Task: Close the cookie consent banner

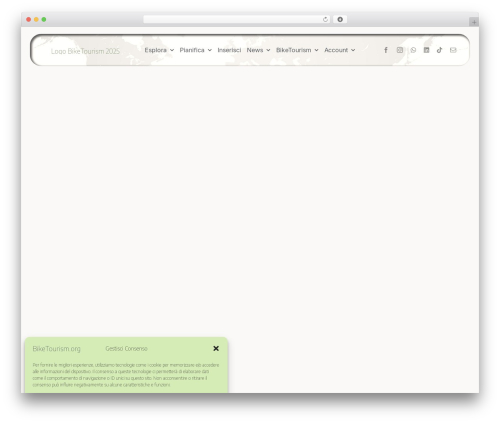Action: (216, 348)
